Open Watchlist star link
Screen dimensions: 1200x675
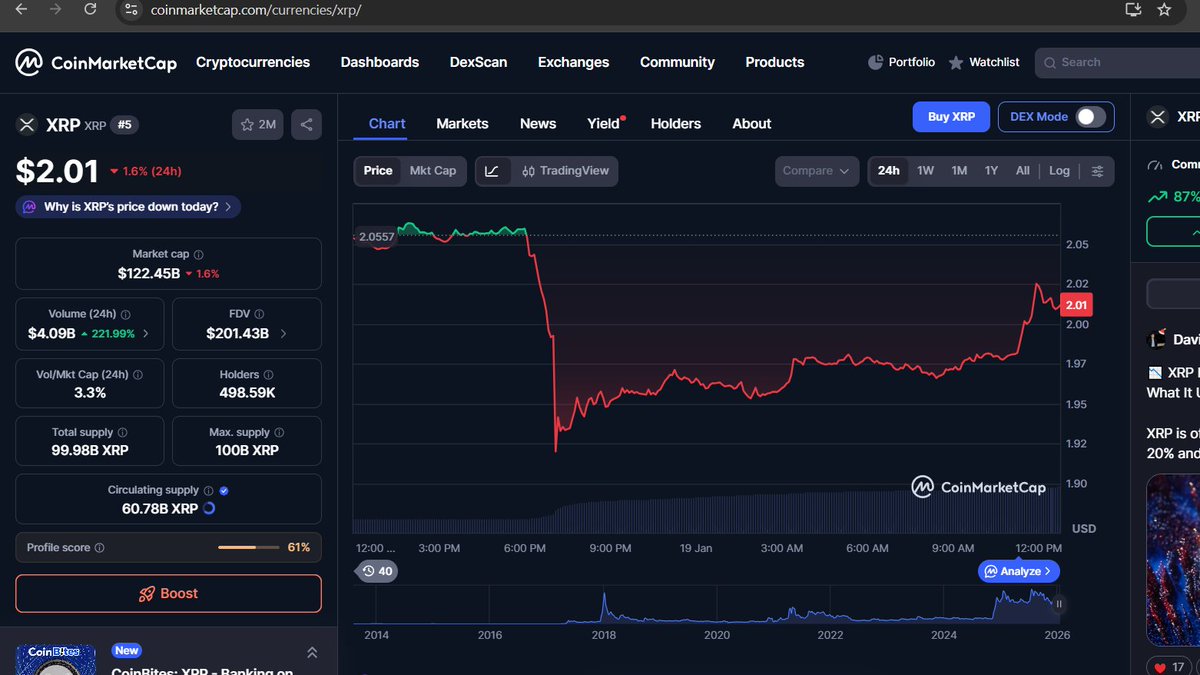coord(983,62)
